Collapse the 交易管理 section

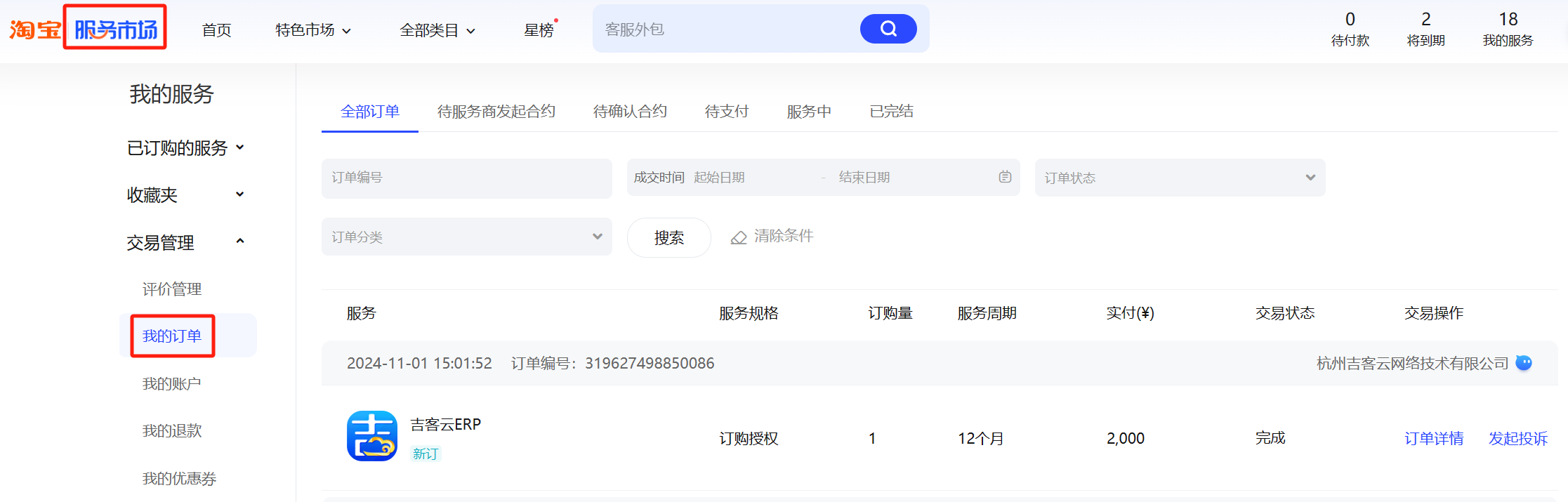click(185, 243)
